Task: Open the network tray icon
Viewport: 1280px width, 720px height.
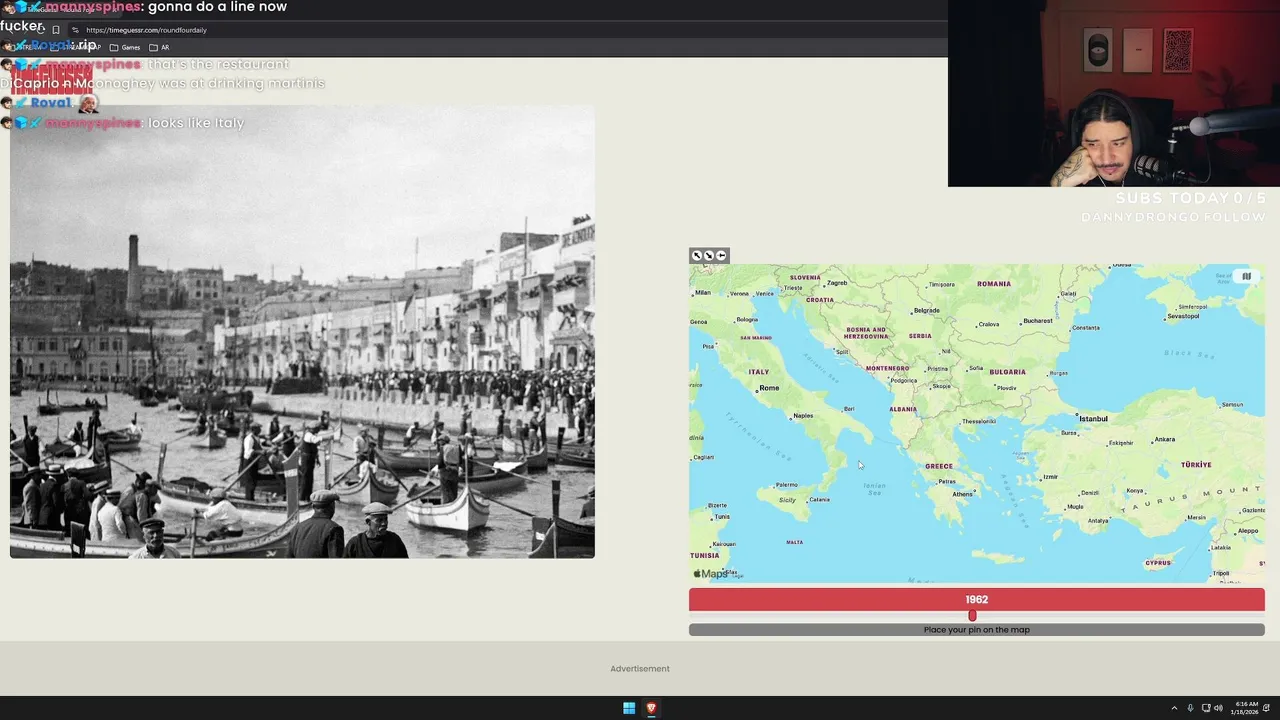Action: [1206, 708]
